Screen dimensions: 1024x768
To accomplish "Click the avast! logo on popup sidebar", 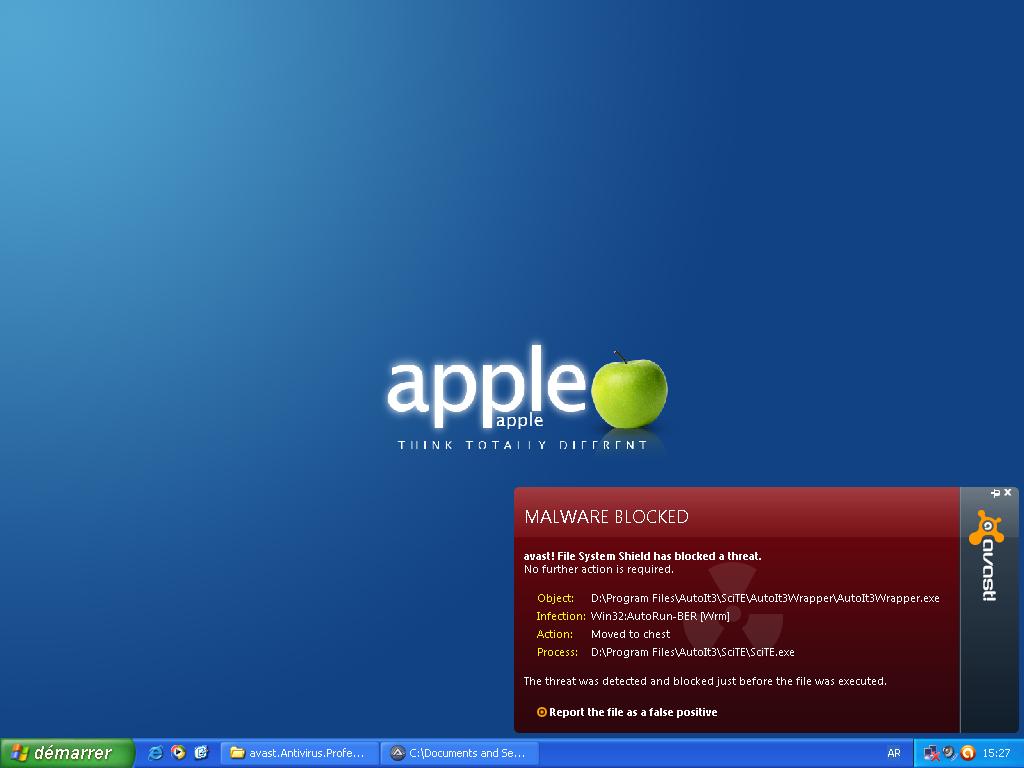I will [987, 555].
